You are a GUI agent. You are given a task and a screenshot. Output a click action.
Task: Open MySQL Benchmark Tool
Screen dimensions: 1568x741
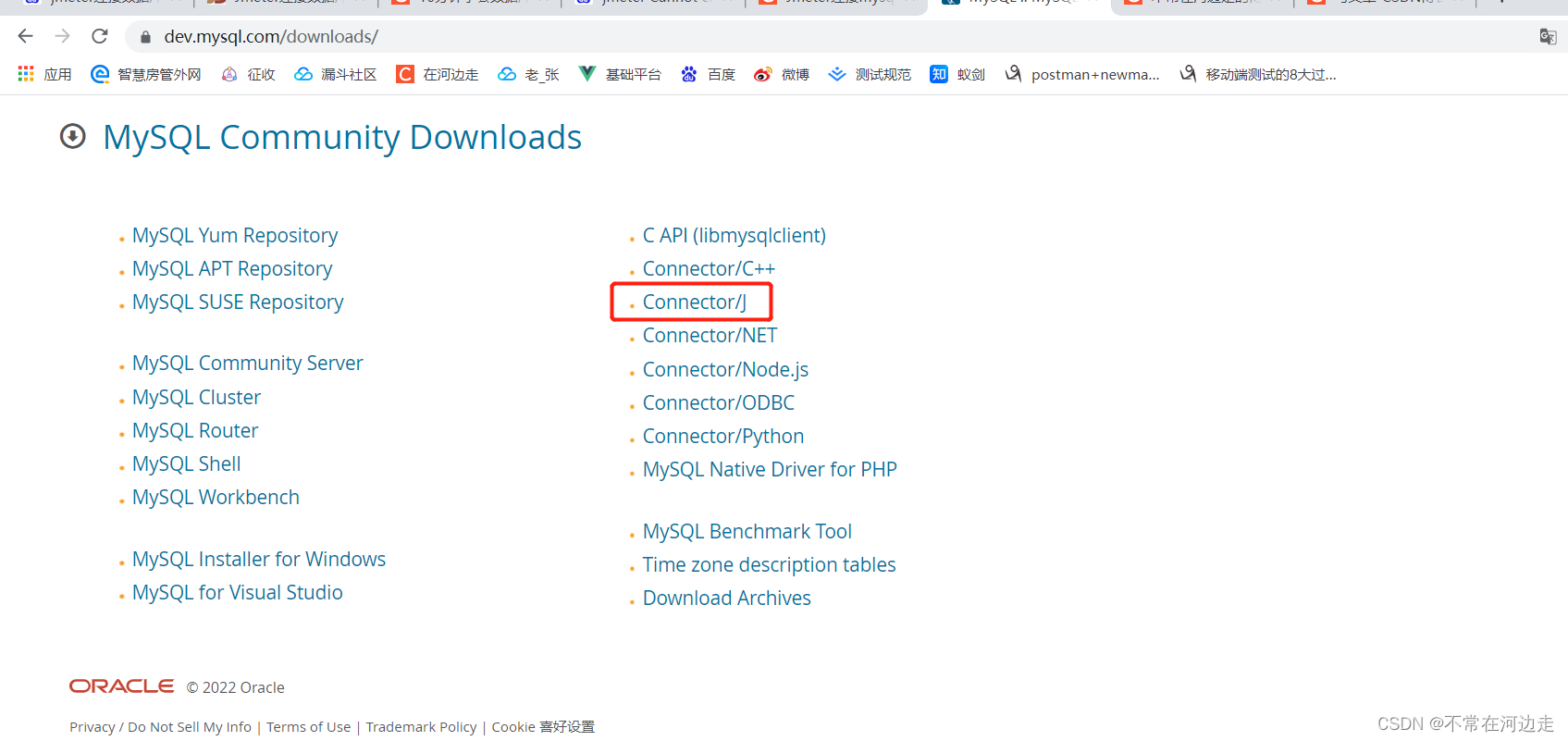[747, 531]
